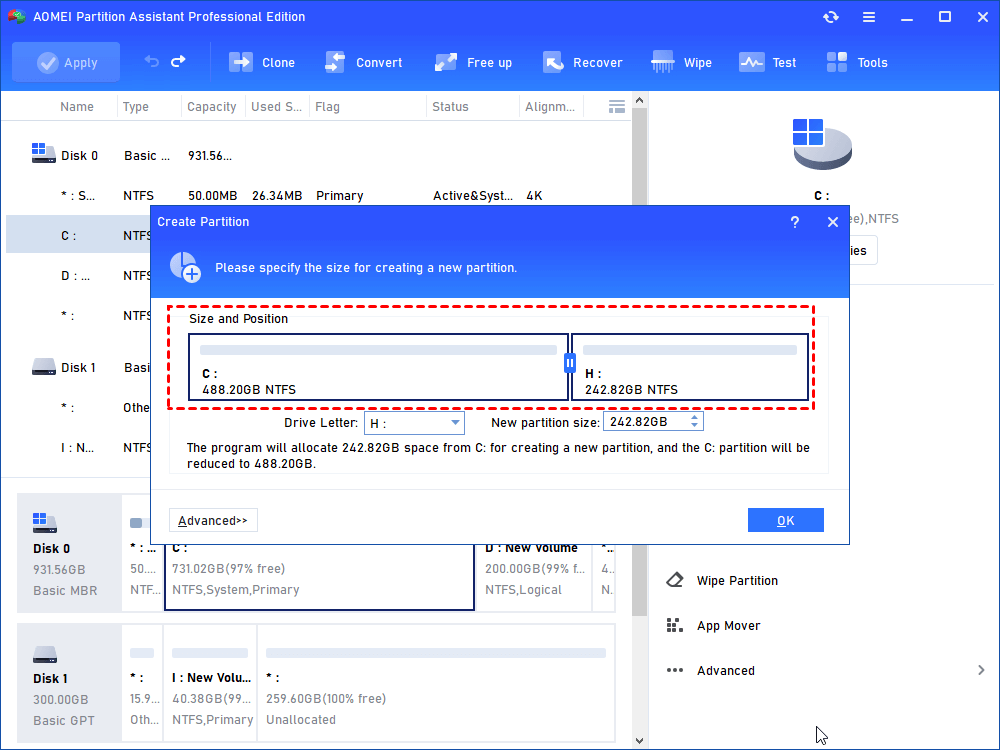
Task: Select the 259.60GB Unallocated block
Action: [x=436, y=683]
